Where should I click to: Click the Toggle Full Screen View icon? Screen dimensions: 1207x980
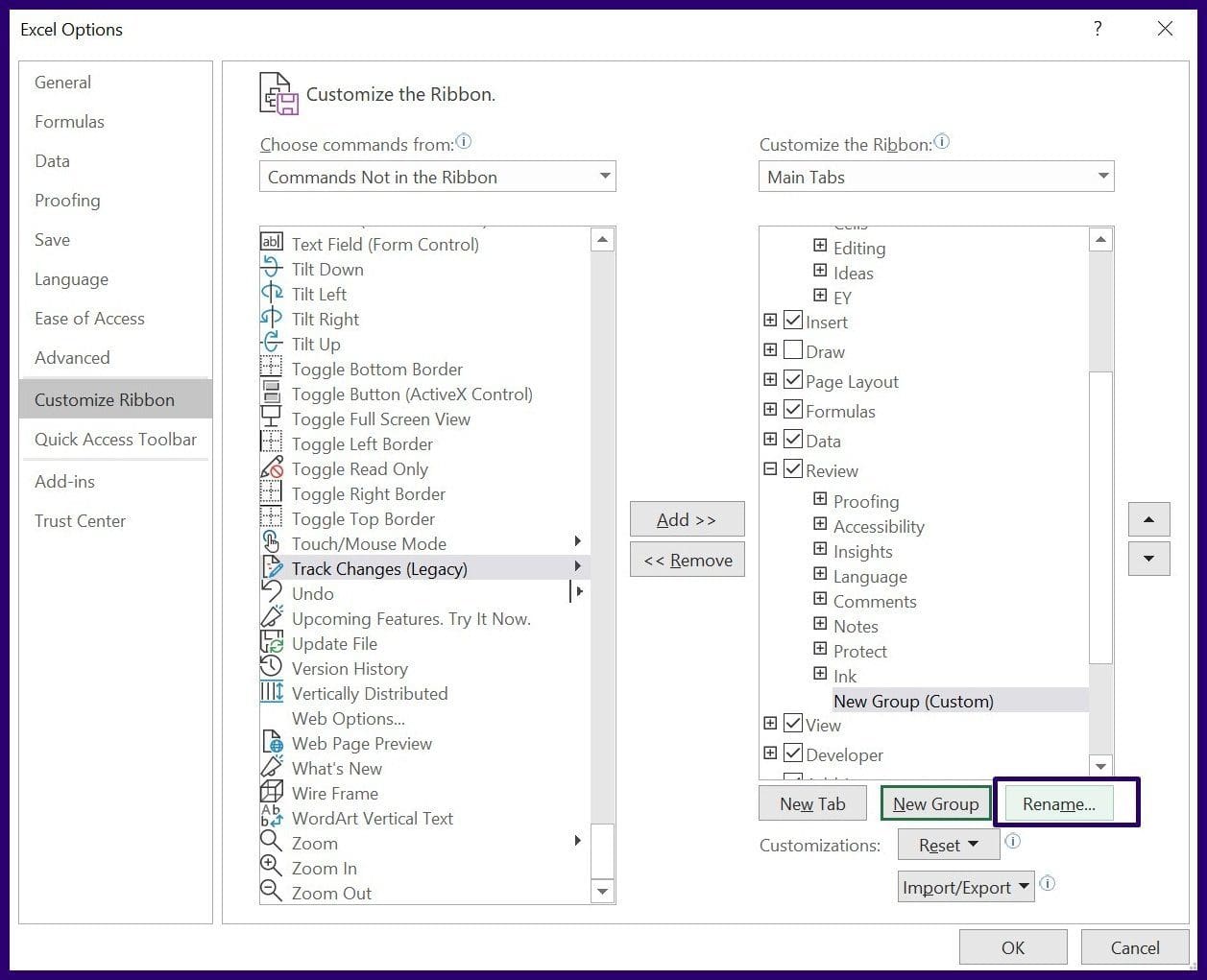coord(272,418)
